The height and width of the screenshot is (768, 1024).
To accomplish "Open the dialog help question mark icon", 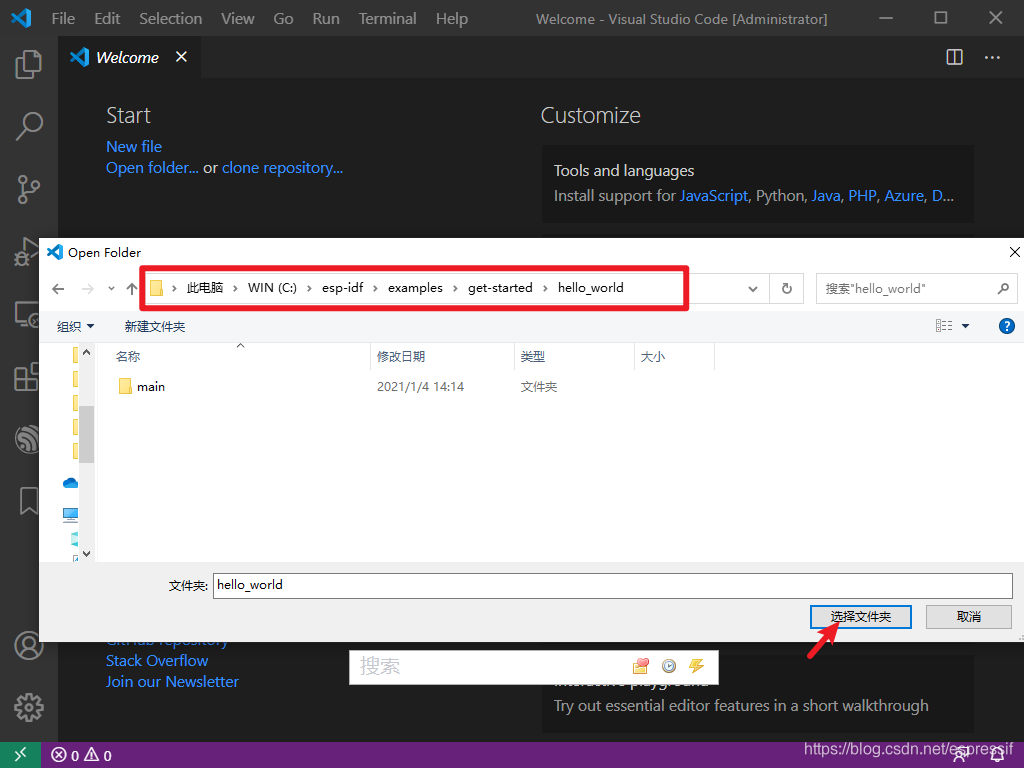I will pos(1006,326).
